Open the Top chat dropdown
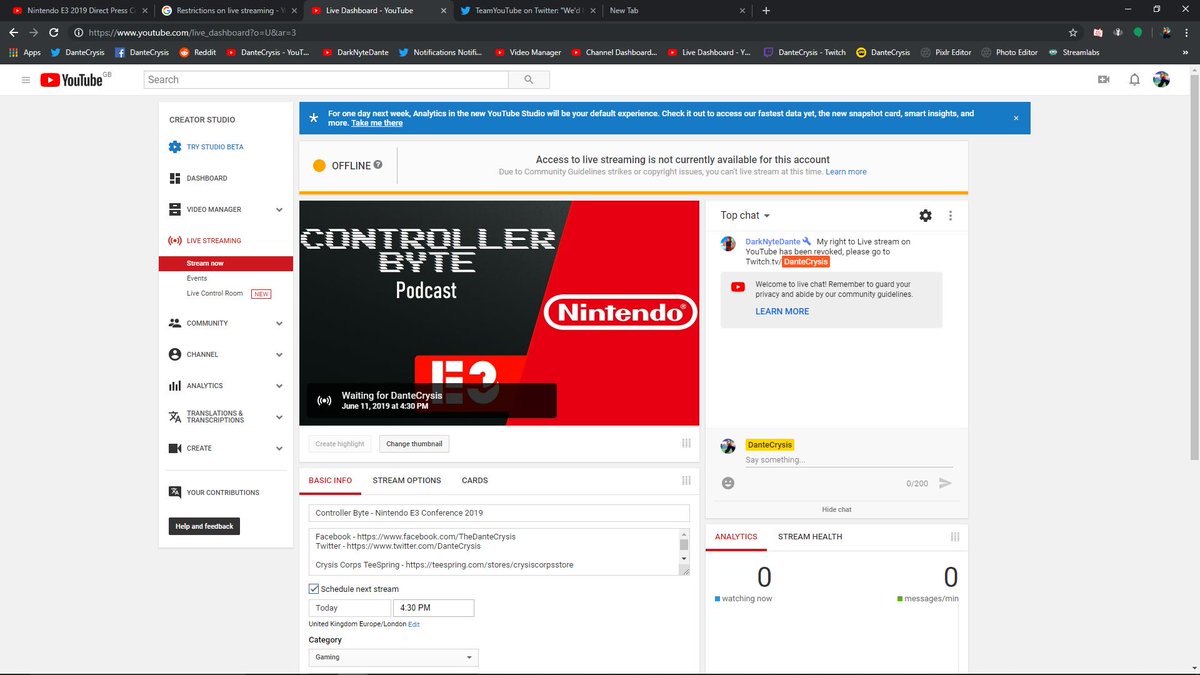The image size is (1200, 675). (x=745, y=215)
